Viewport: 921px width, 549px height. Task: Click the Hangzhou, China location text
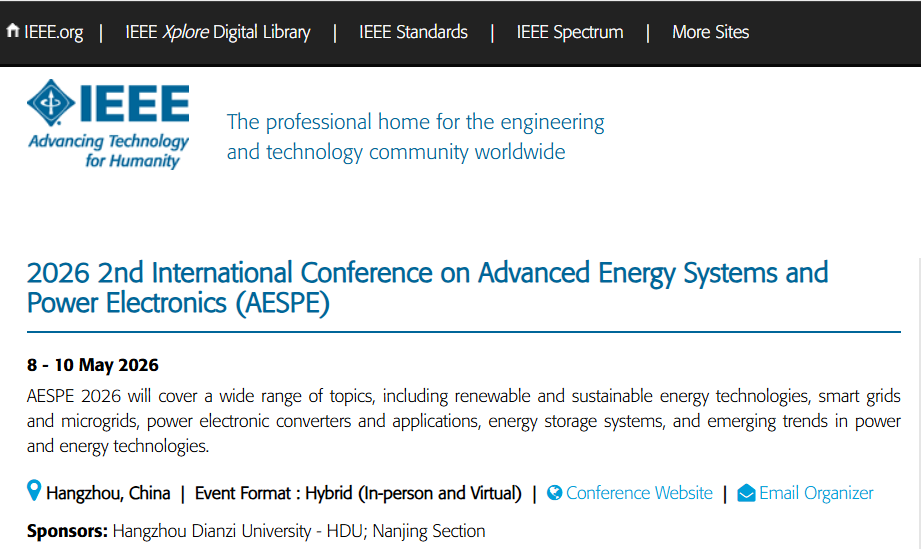coord(108,493)
